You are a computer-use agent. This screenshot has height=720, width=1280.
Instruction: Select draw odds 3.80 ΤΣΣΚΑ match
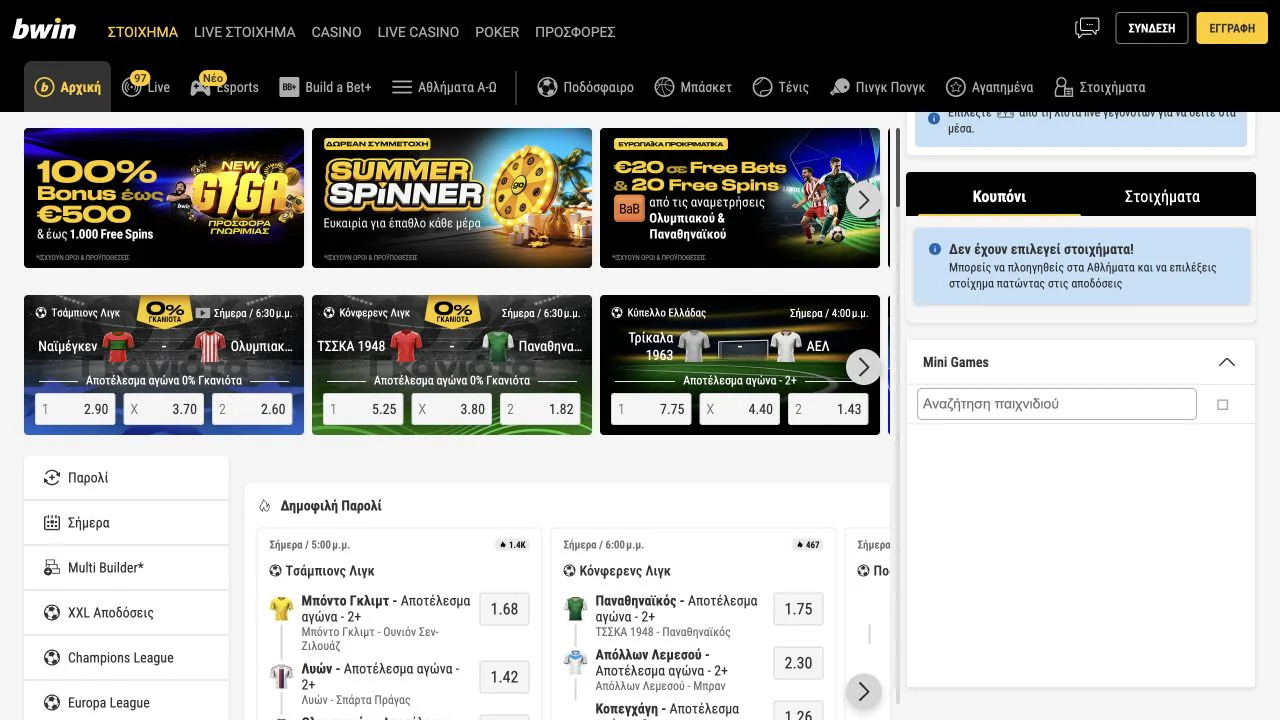(452, 409)
